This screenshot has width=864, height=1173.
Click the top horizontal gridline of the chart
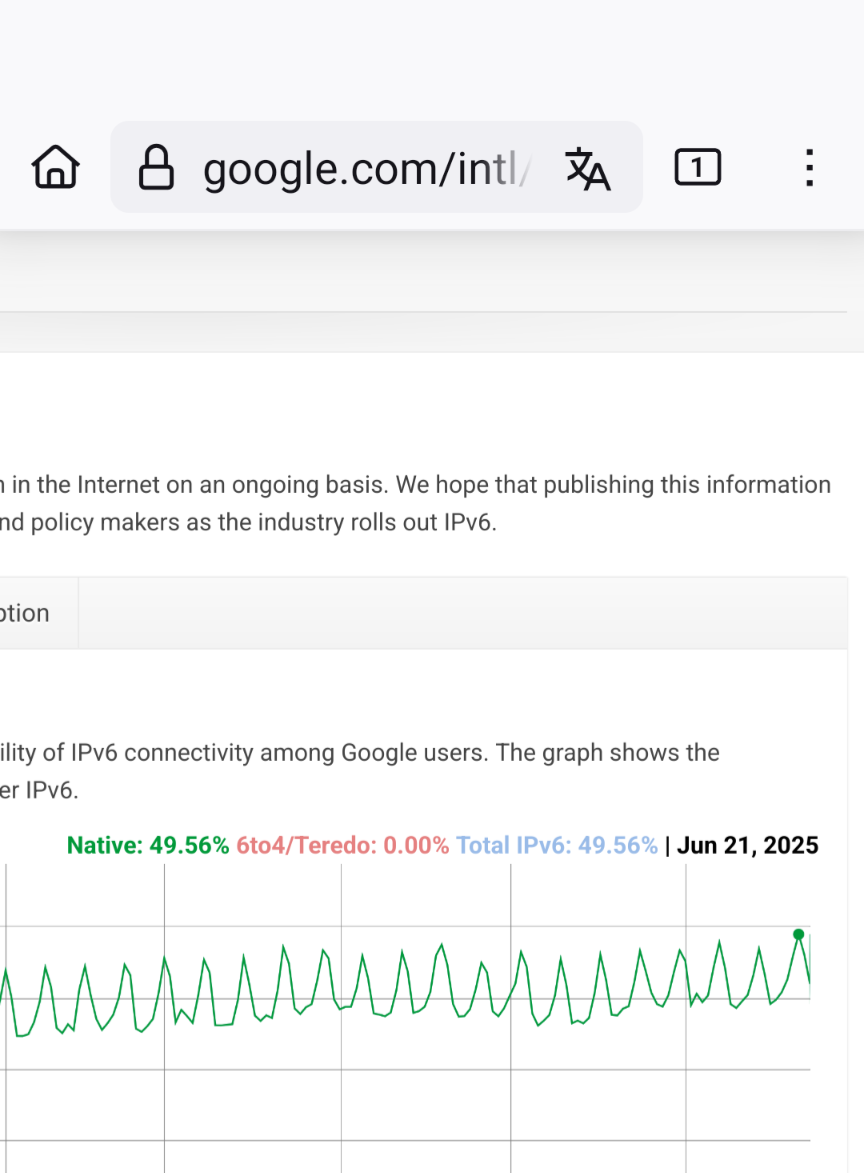[404, 927]
